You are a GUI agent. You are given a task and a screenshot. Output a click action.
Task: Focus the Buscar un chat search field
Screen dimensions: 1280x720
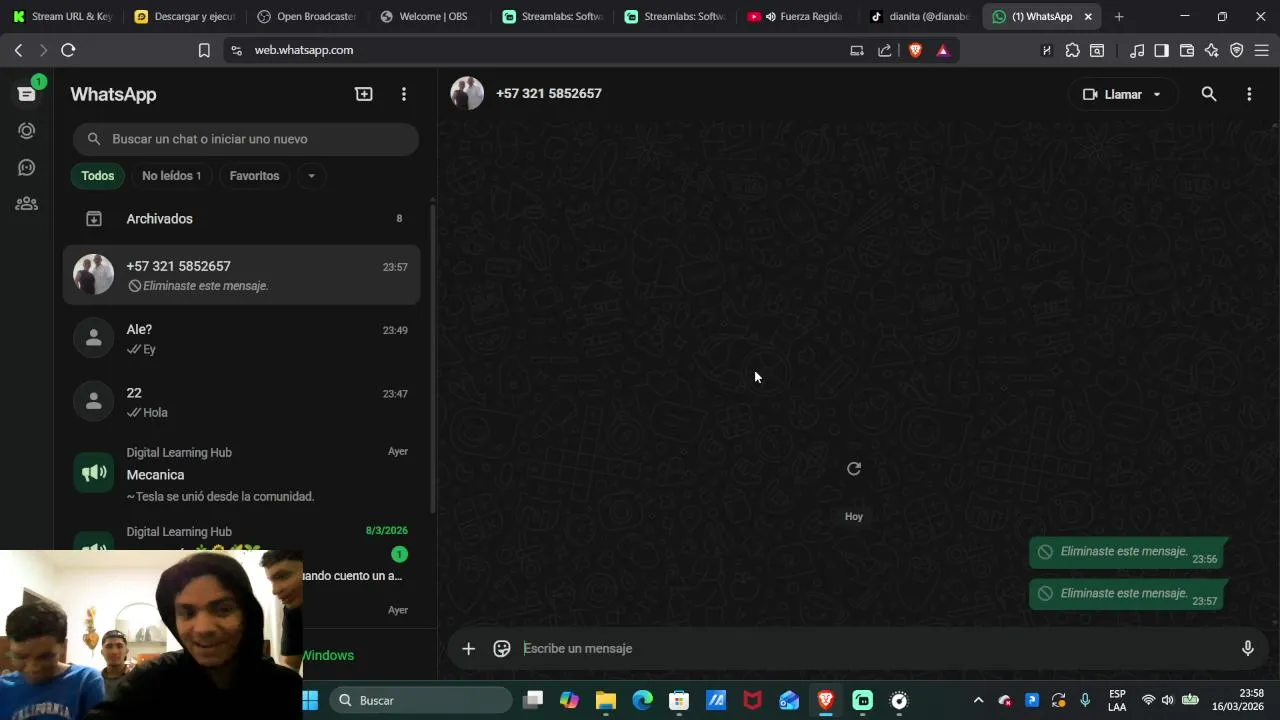click(x=245, y=139)
